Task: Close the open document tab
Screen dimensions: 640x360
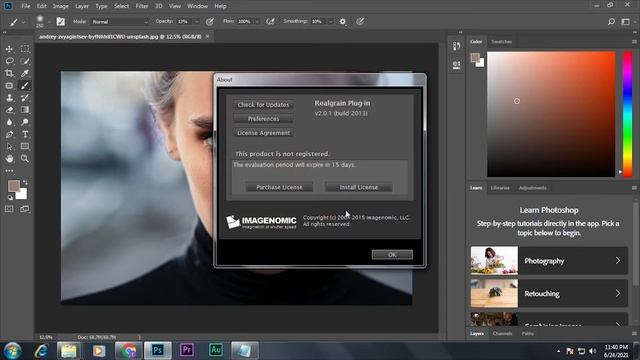Action: tap(207, 36)
